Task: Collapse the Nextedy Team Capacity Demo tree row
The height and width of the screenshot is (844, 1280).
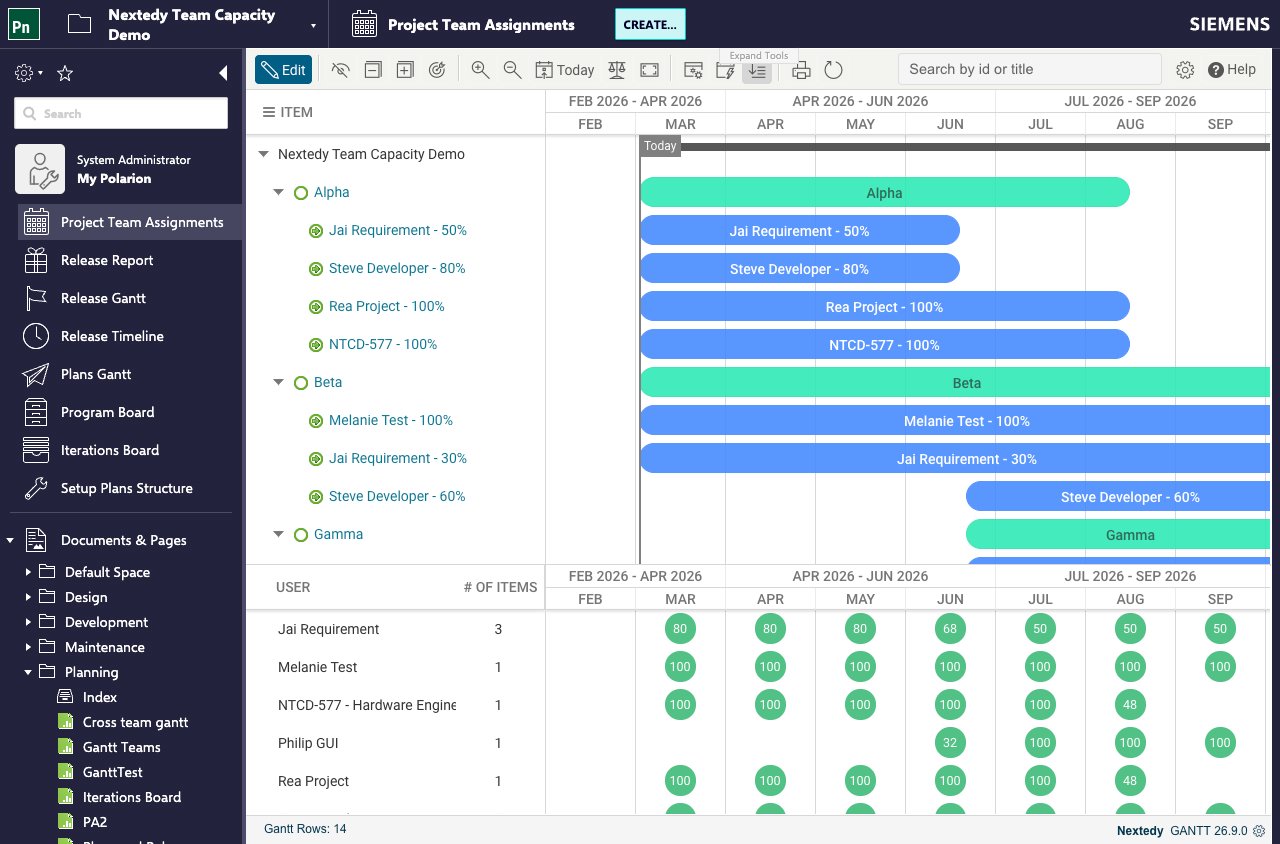Action: (x=263, y=154)
